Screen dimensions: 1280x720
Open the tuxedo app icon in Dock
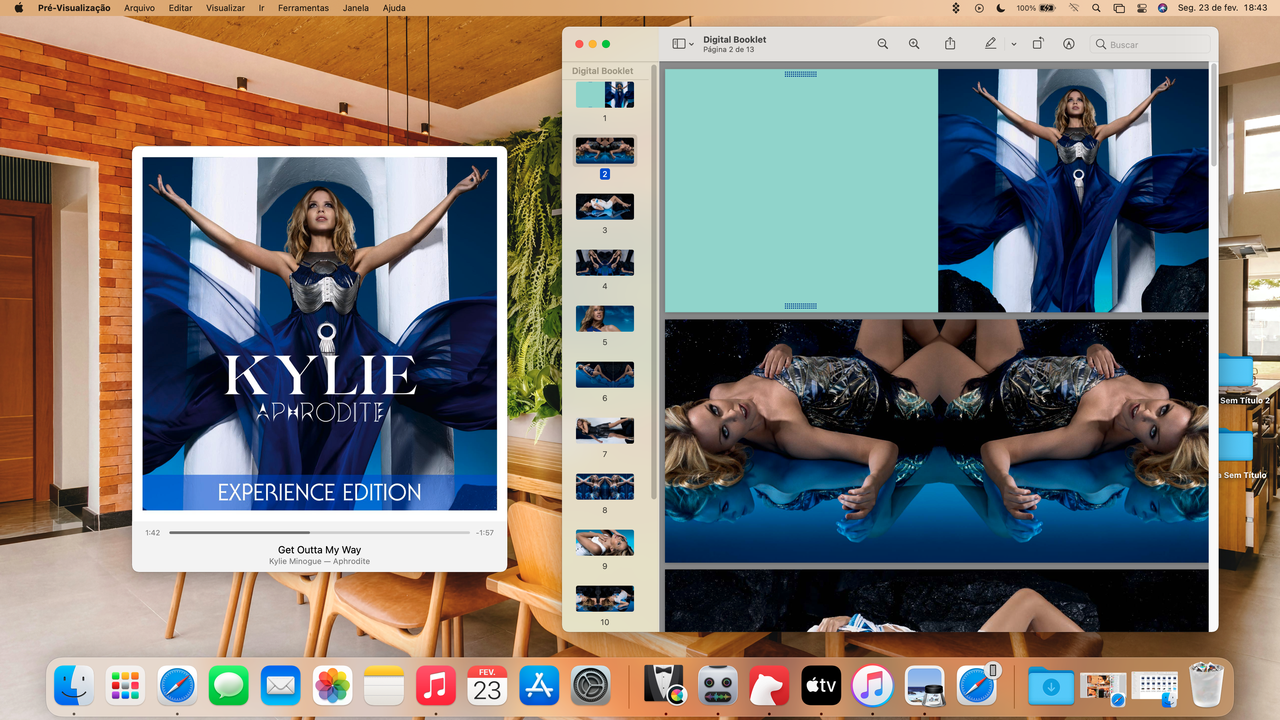[x=665, y=686]
